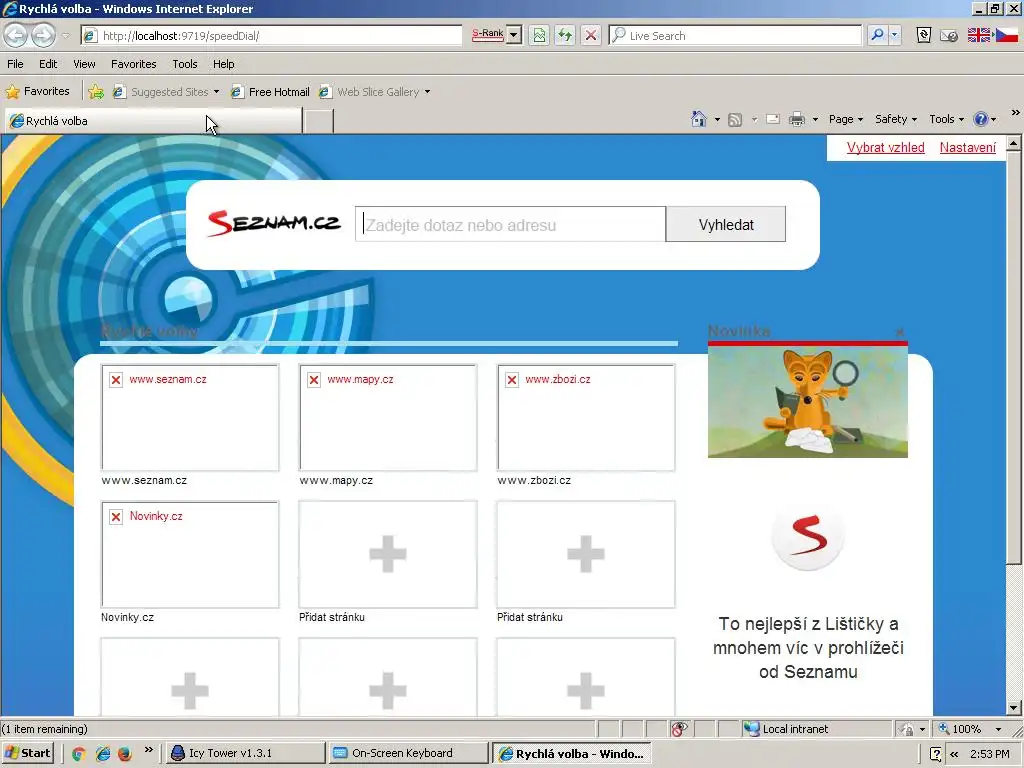Click the round red S browser logo
Screen dimensions: 1024x768
(x=808, y=537)
